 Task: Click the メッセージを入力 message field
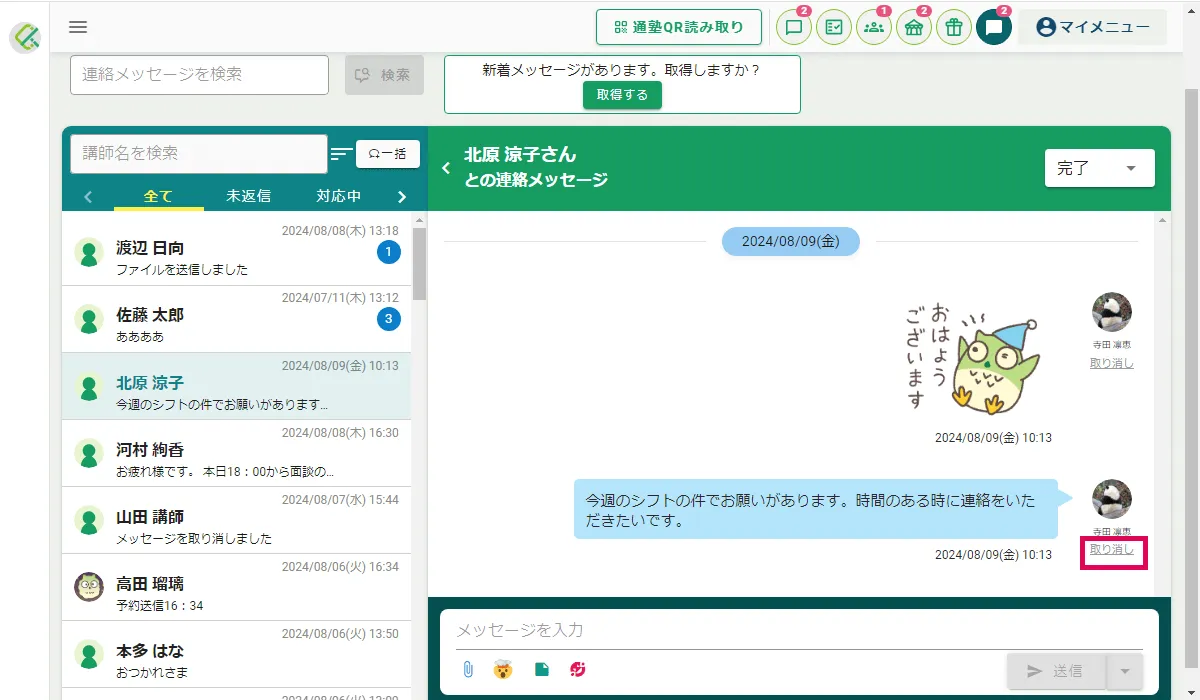click(799, 631)
